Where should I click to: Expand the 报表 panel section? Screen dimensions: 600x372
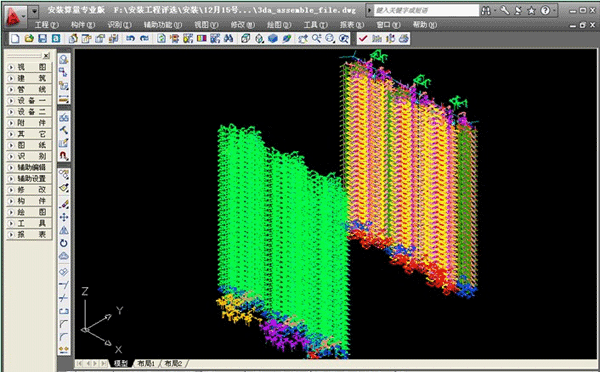[x=29, y=234]
